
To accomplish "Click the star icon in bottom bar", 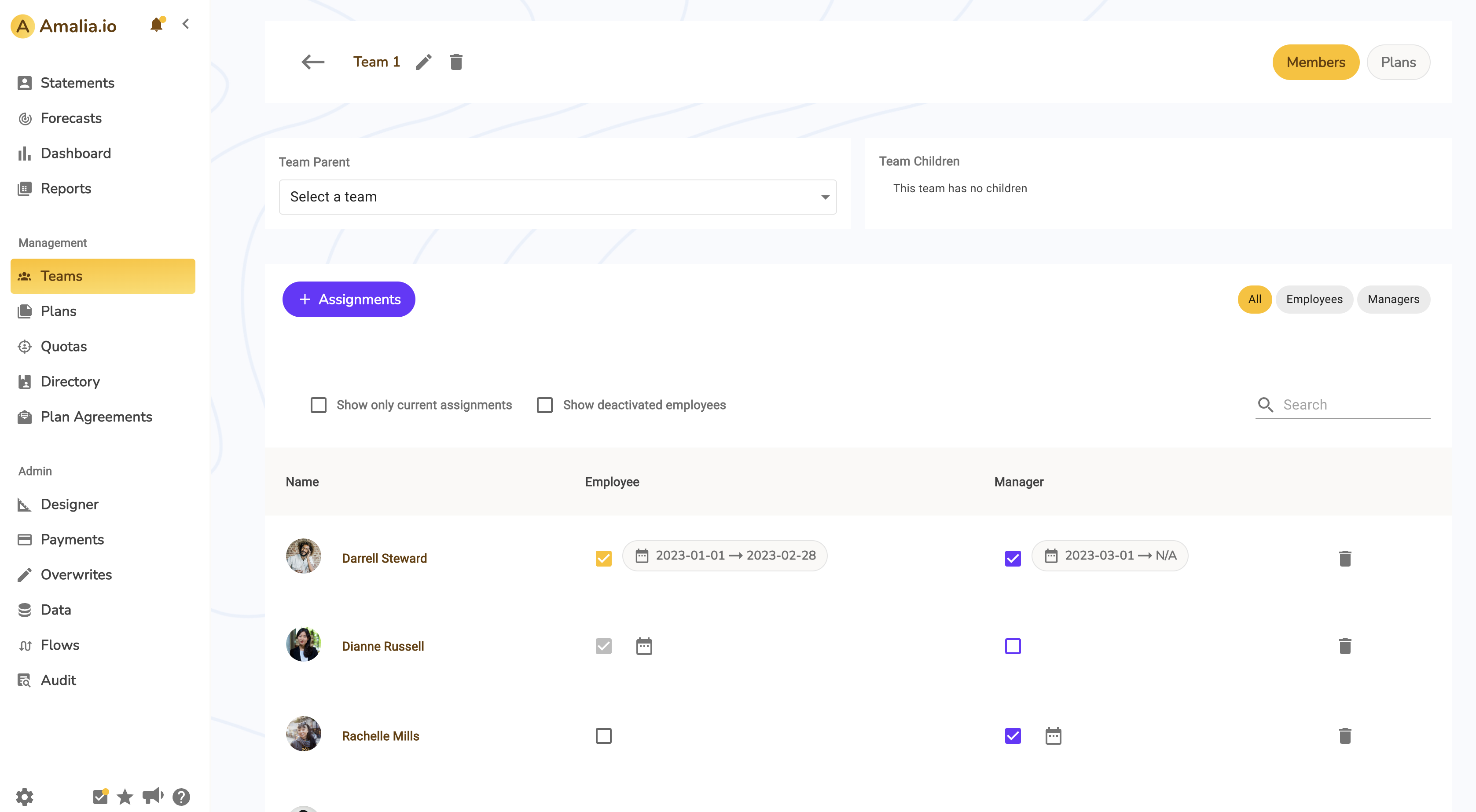I will (x=125, y=796).
